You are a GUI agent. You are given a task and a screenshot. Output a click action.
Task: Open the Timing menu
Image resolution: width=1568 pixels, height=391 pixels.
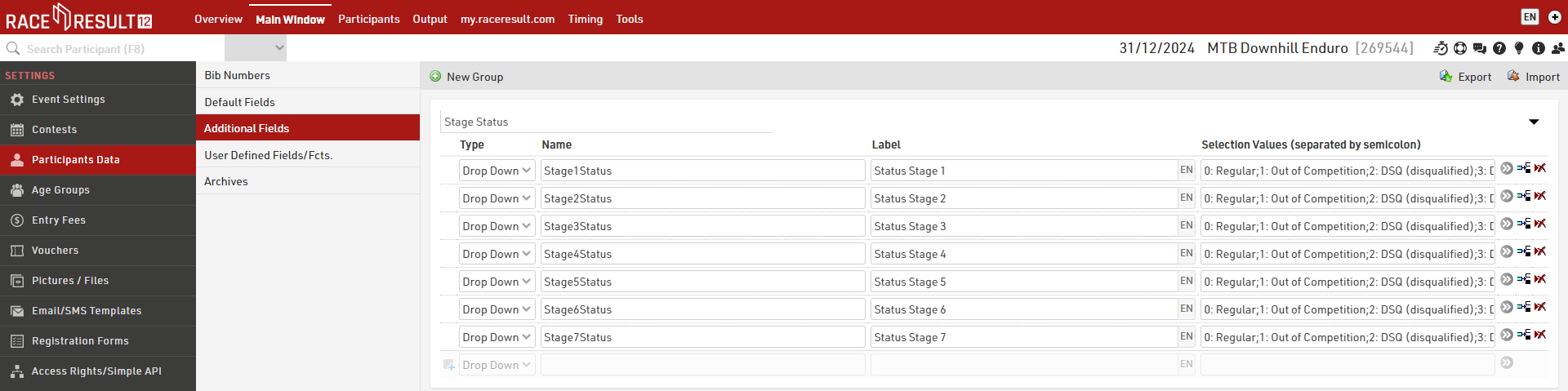(x=585, y=19)
